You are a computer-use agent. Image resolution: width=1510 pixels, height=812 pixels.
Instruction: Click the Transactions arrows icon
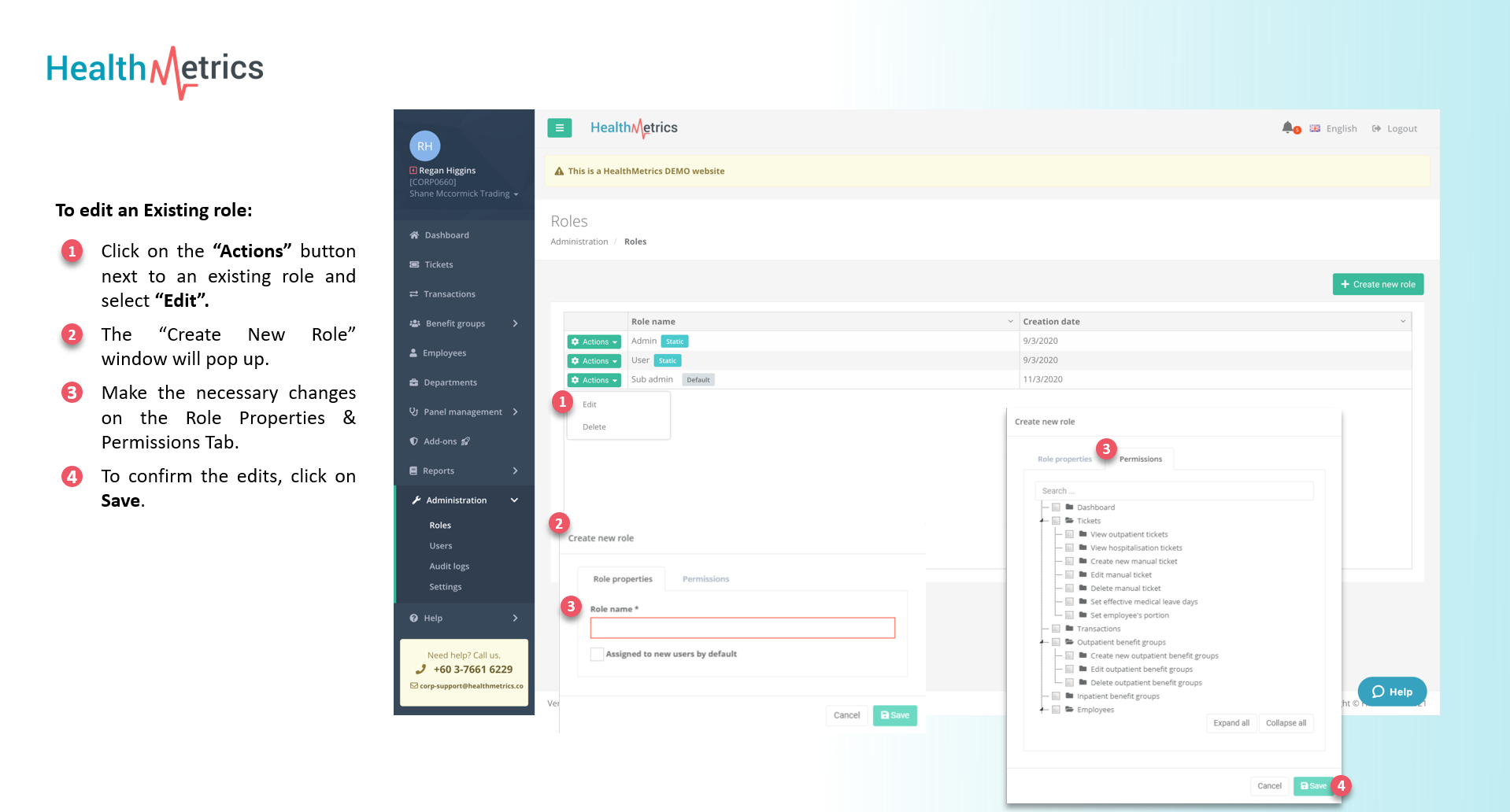point(414,294)
